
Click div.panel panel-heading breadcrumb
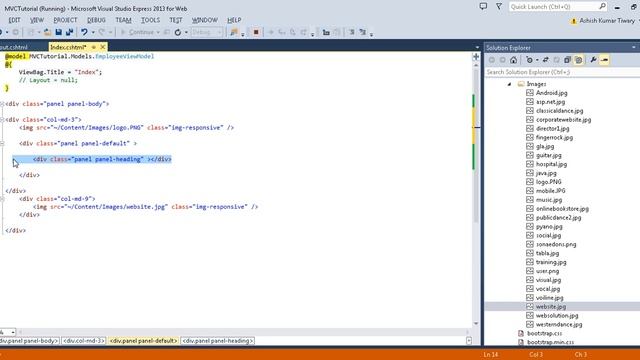tap(218, 341)
